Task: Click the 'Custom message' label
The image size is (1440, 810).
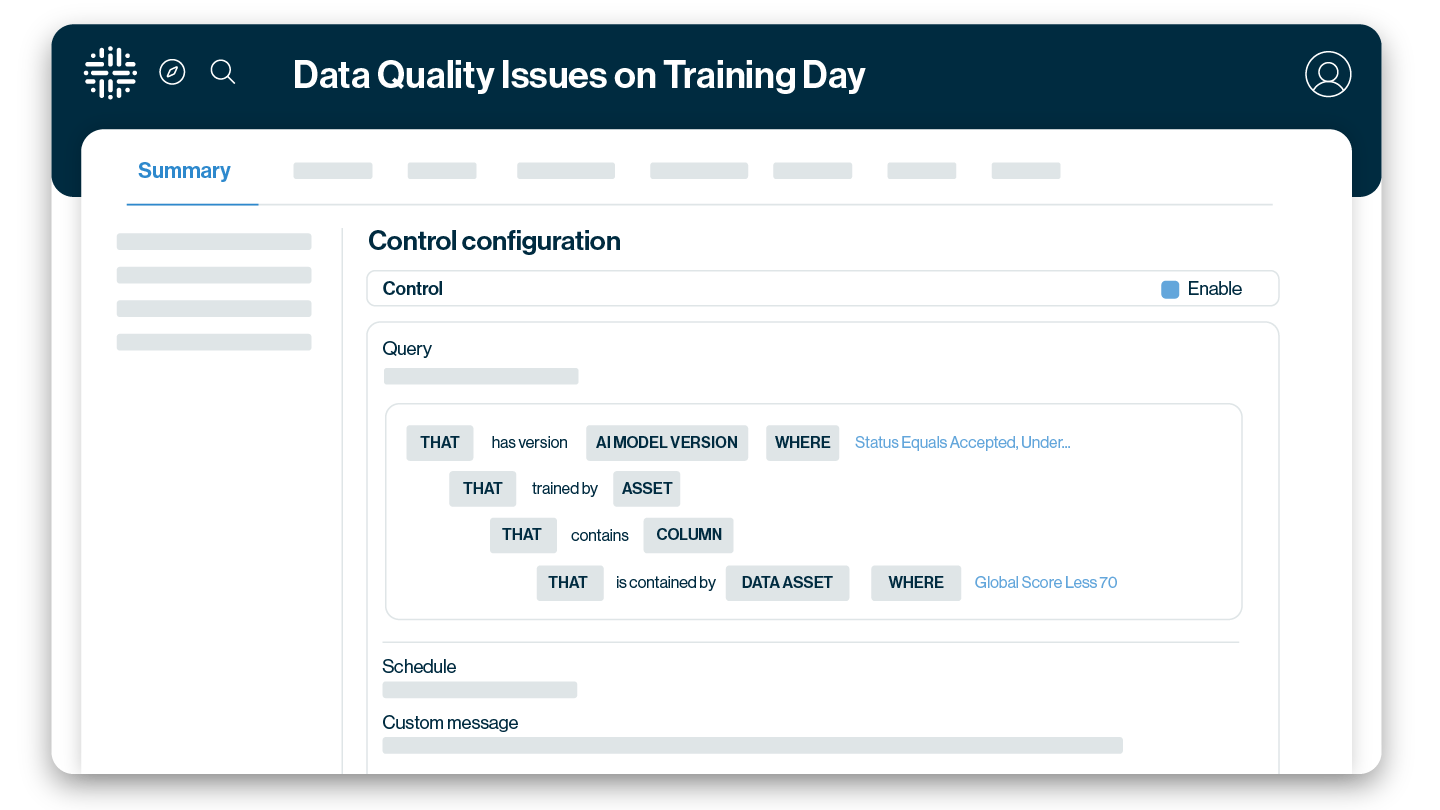Action: pyautogui.click(x=450, y=723)
